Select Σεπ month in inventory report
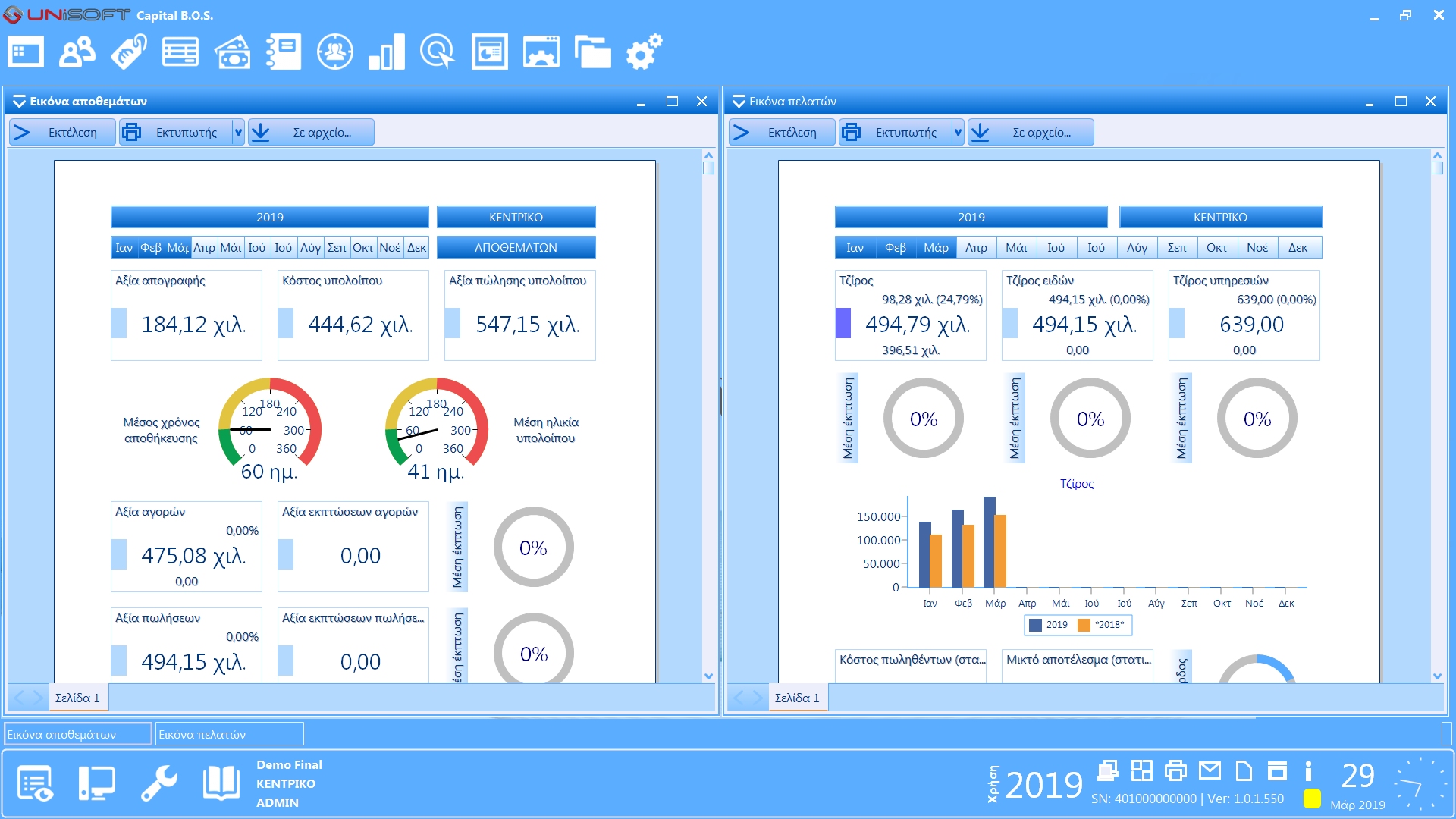The height and width of the screenshot is (819, 1456). 337,247
